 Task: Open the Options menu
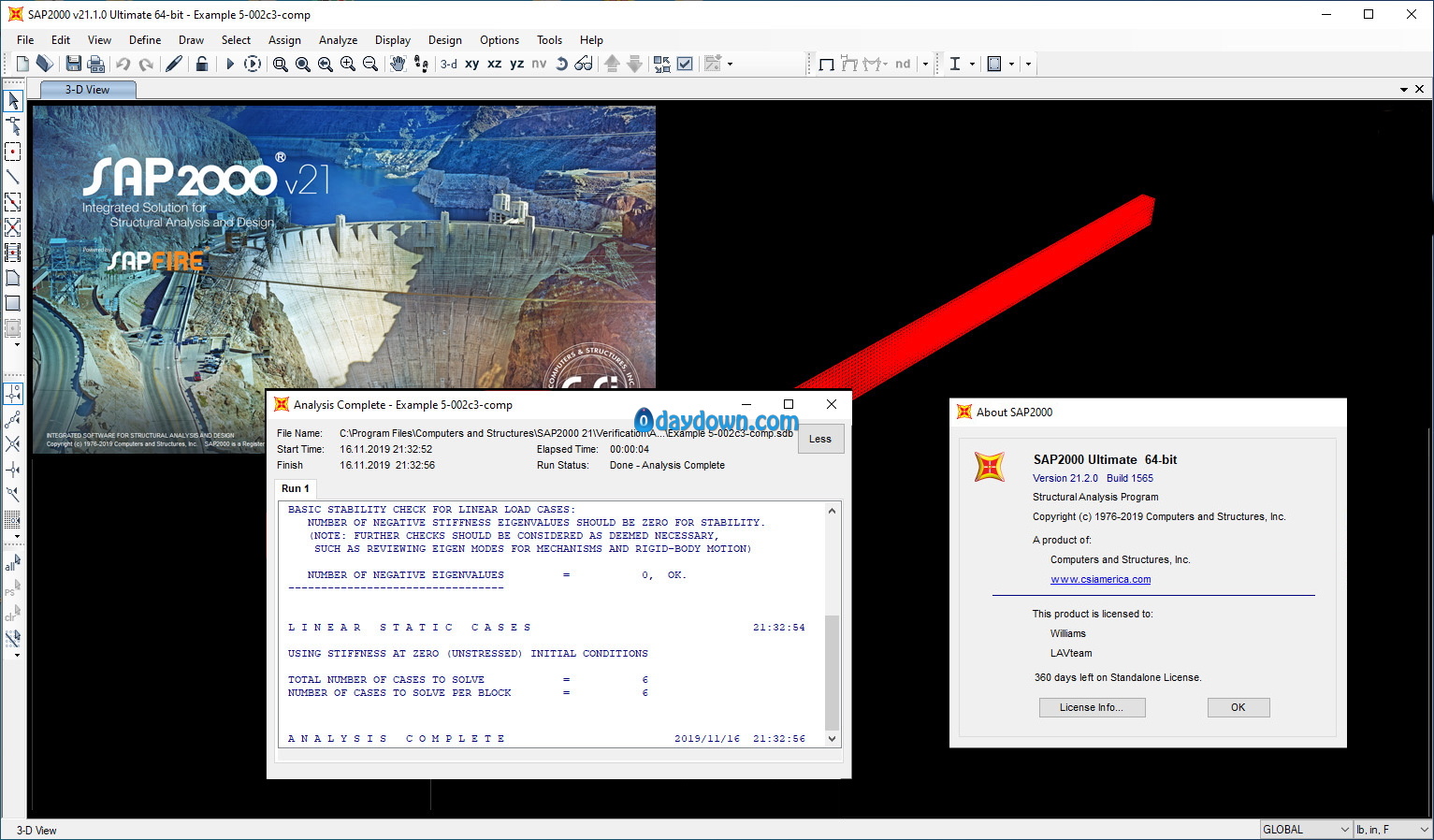click(x=500, y=40)
